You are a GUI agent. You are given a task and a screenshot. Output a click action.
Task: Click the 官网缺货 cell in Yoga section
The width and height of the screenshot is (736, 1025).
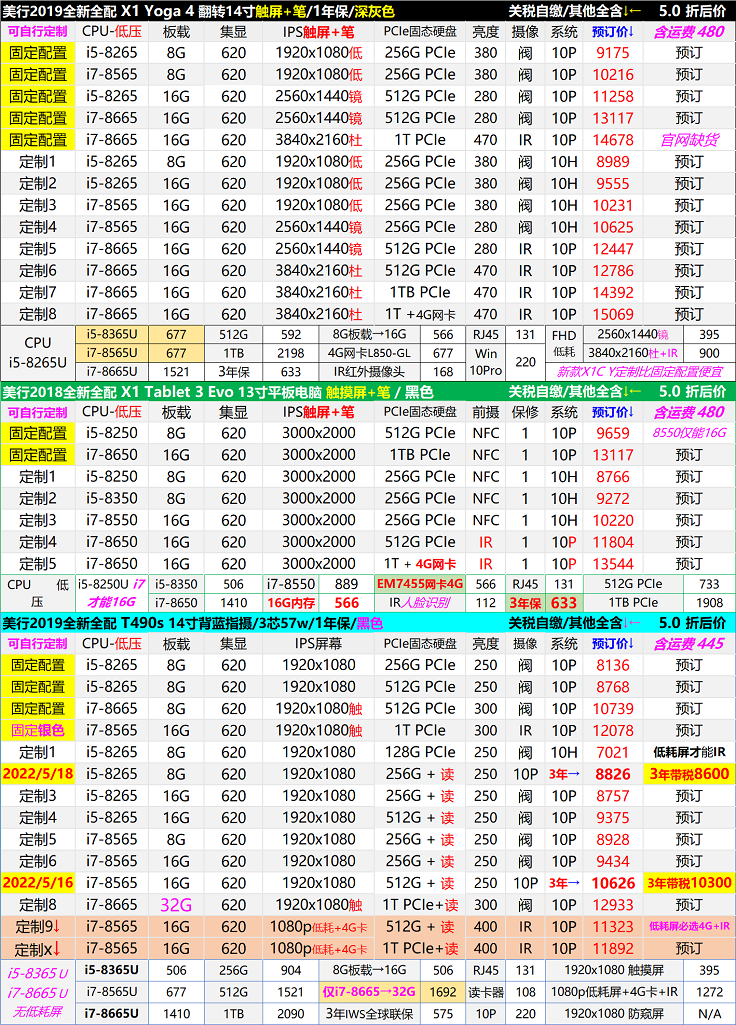(x=689, y=140)
